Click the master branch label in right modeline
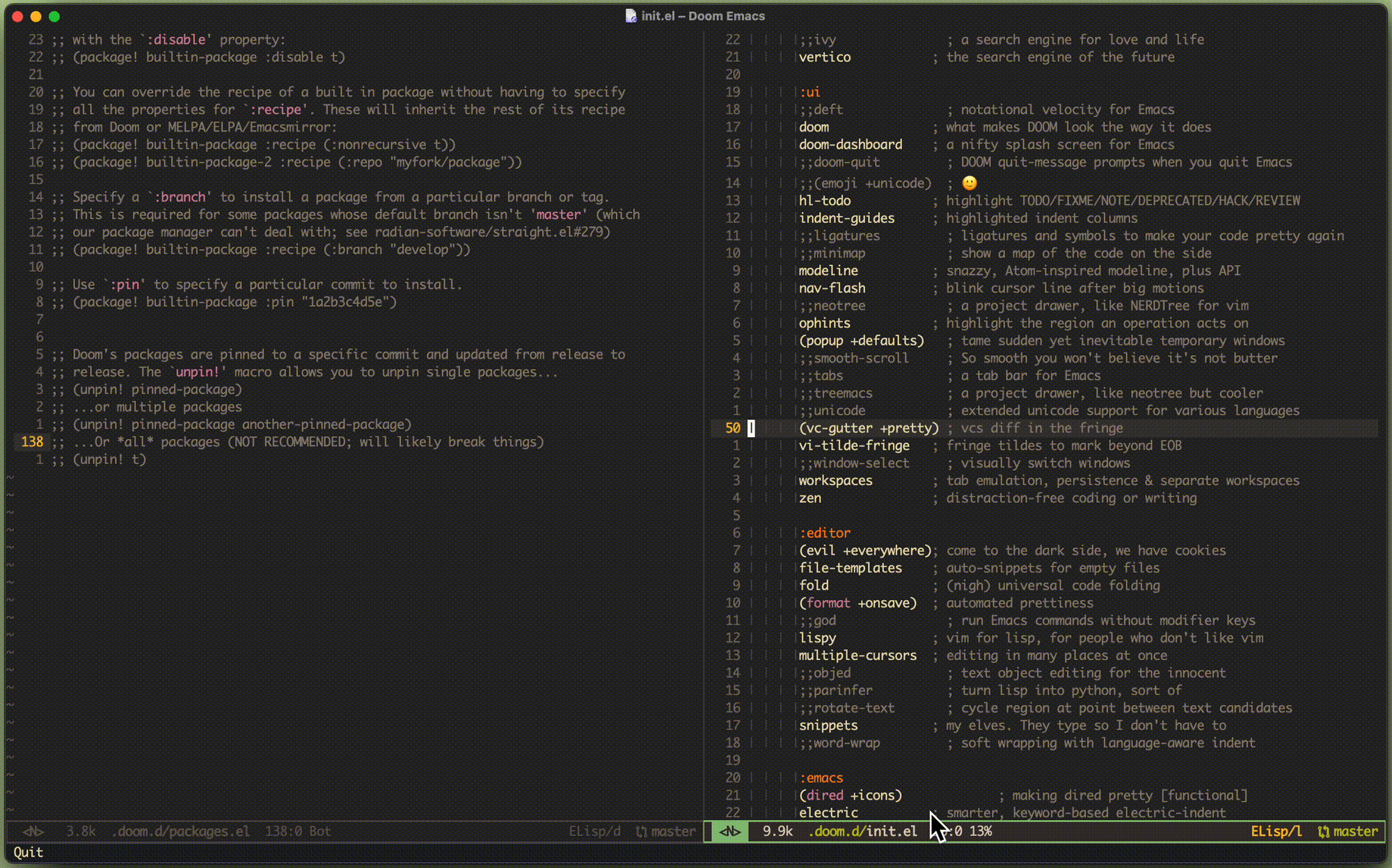Viewport: 1392px width, 868px height. click(x=1355, y=831)
